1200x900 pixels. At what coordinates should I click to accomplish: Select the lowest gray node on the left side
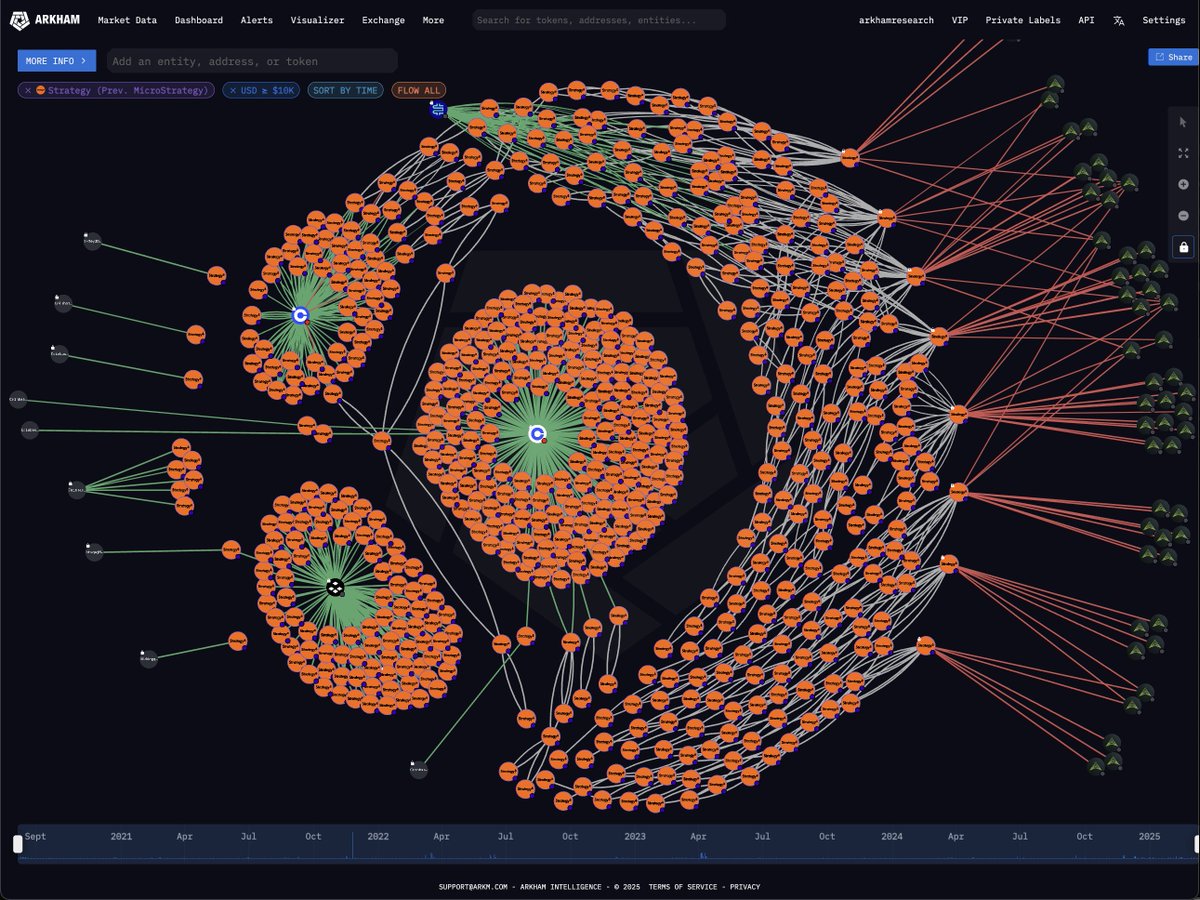tap(148, 659)
